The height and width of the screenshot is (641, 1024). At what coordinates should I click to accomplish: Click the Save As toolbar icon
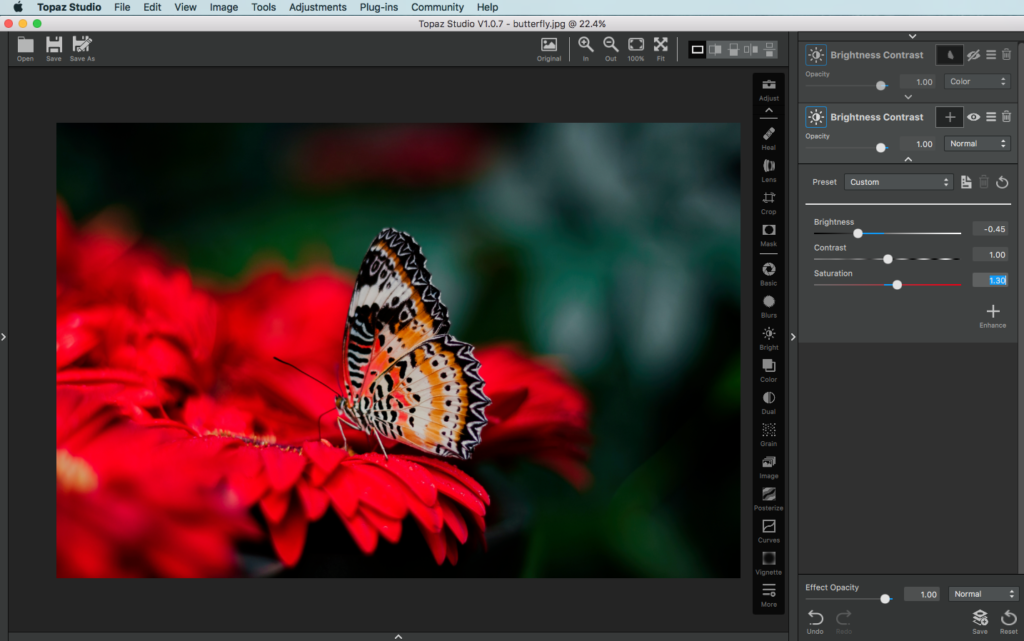[x=82, y=49]
